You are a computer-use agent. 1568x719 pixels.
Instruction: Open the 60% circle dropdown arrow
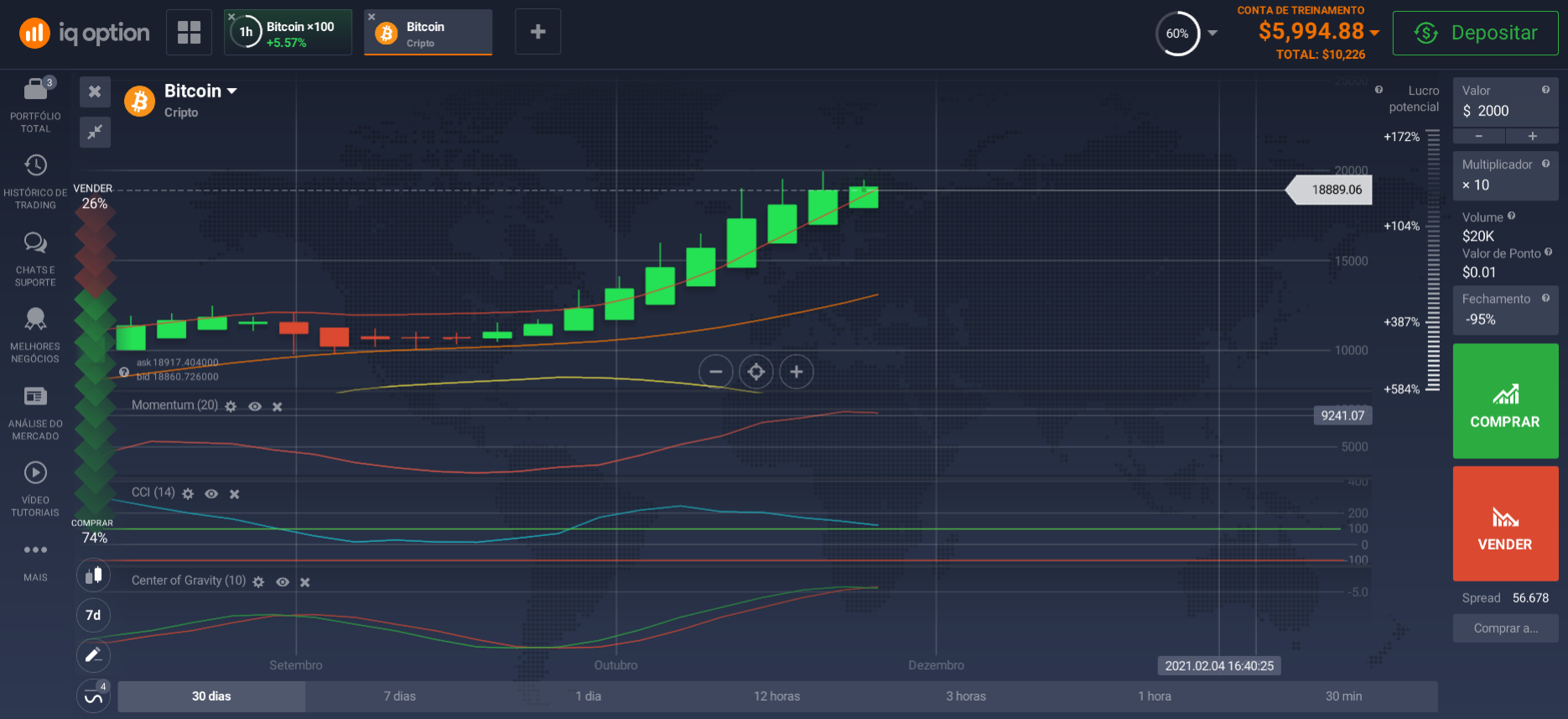tap(1212, 34)
